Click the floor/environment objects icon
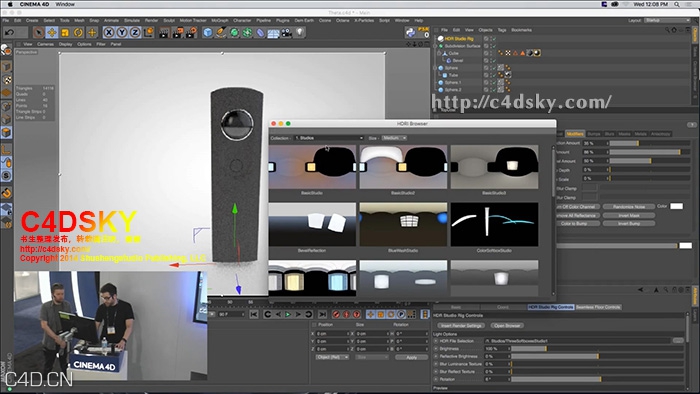This screenshot has height=394, width=700. pos(273,33)
